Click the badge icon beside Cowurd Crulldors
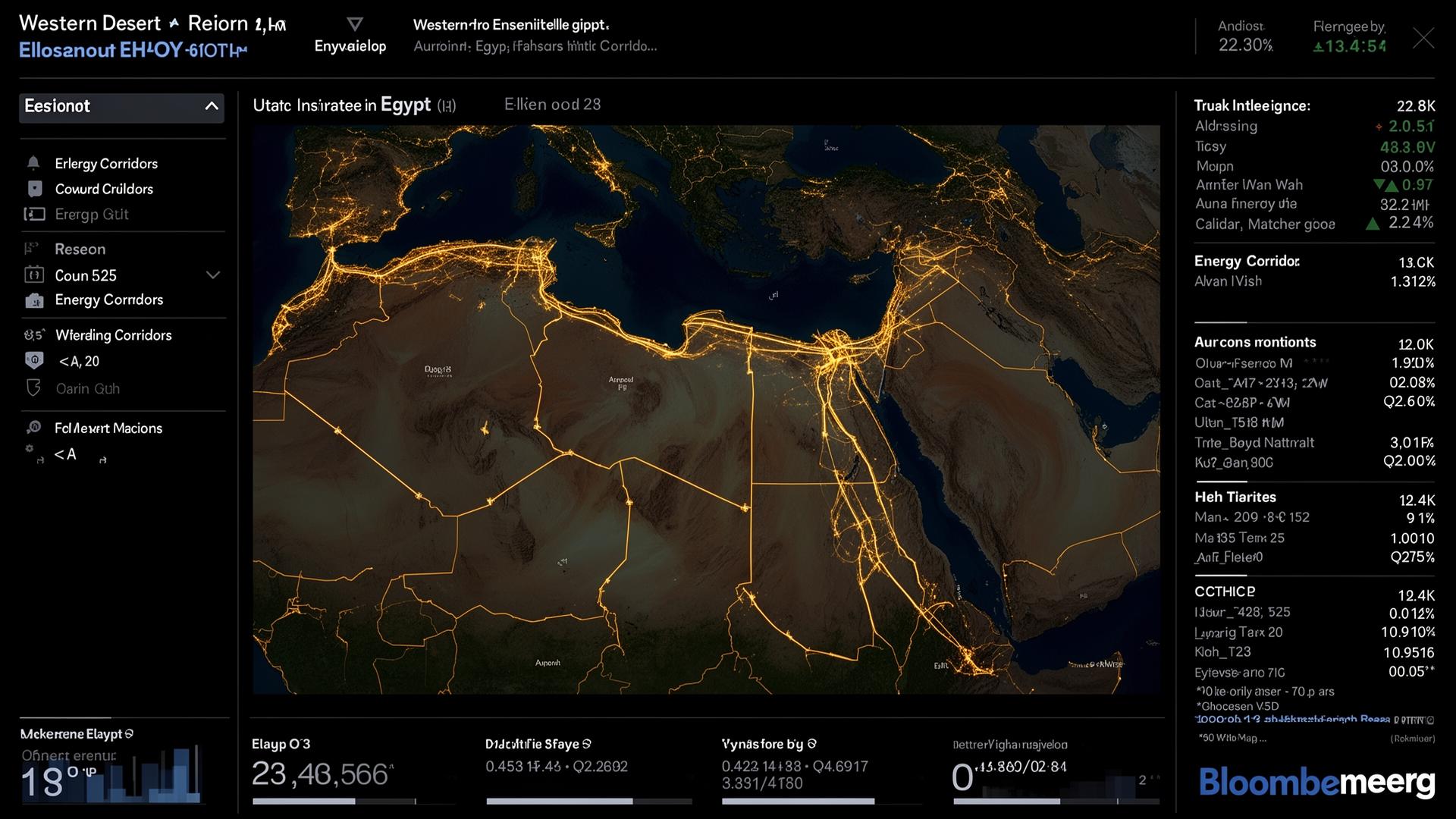The height and width of the screenshot is (819, 1456). click(34, 189)
